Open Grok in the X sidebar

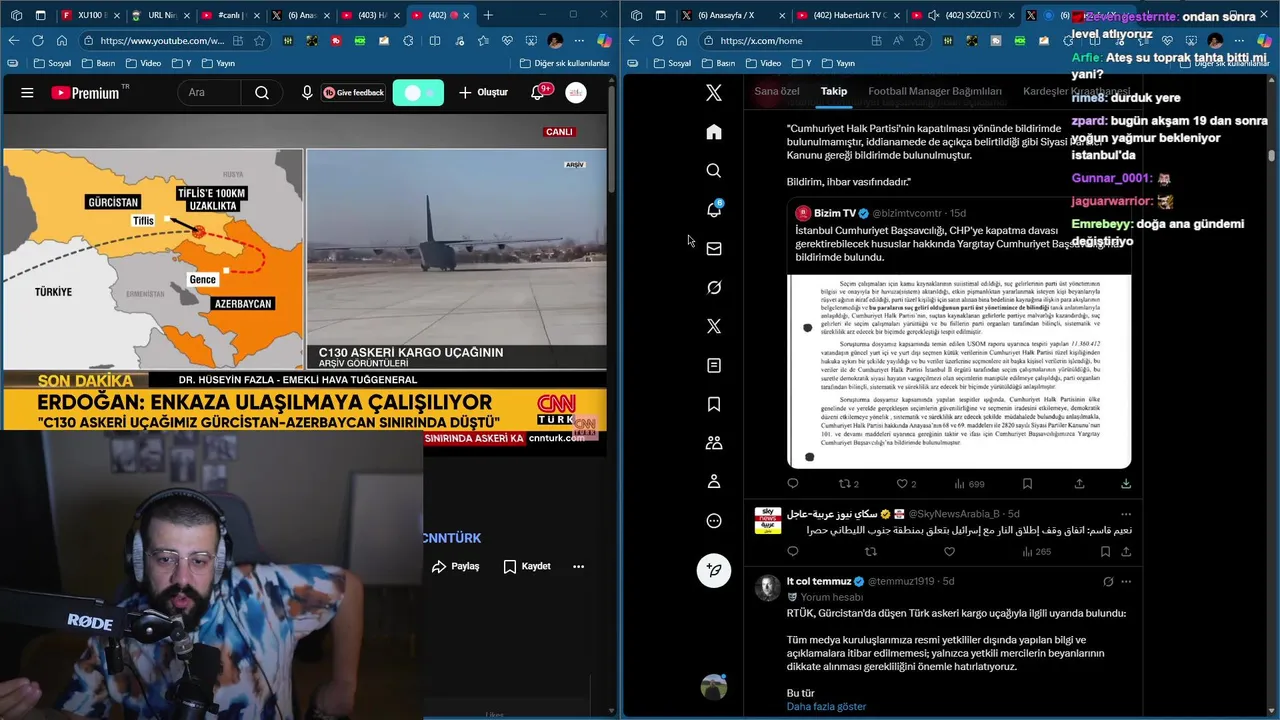(x=714, y=287)
